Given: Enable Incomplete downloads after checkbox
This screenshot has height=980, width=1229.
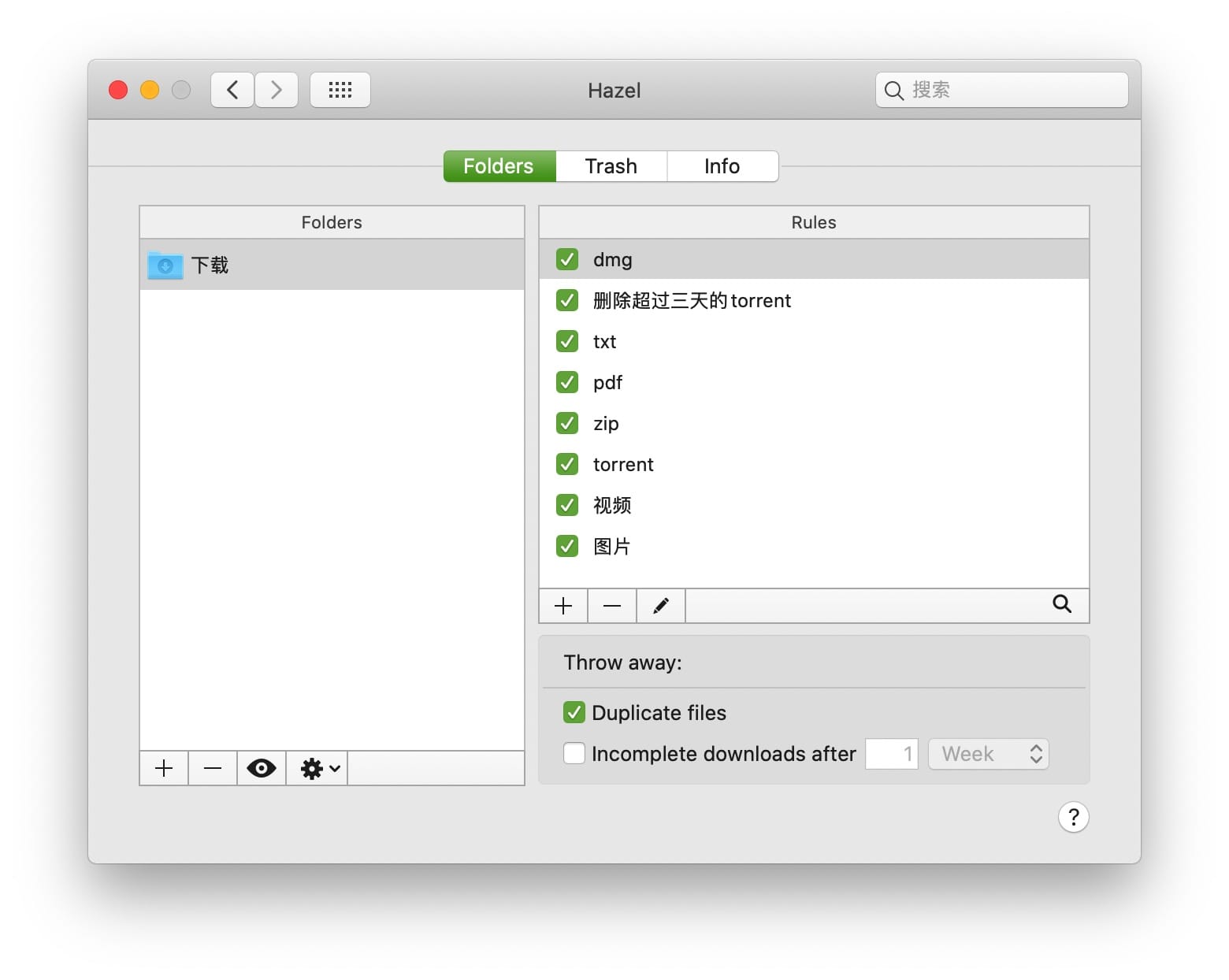Looking at the screenshot, I should coord(574,754).
